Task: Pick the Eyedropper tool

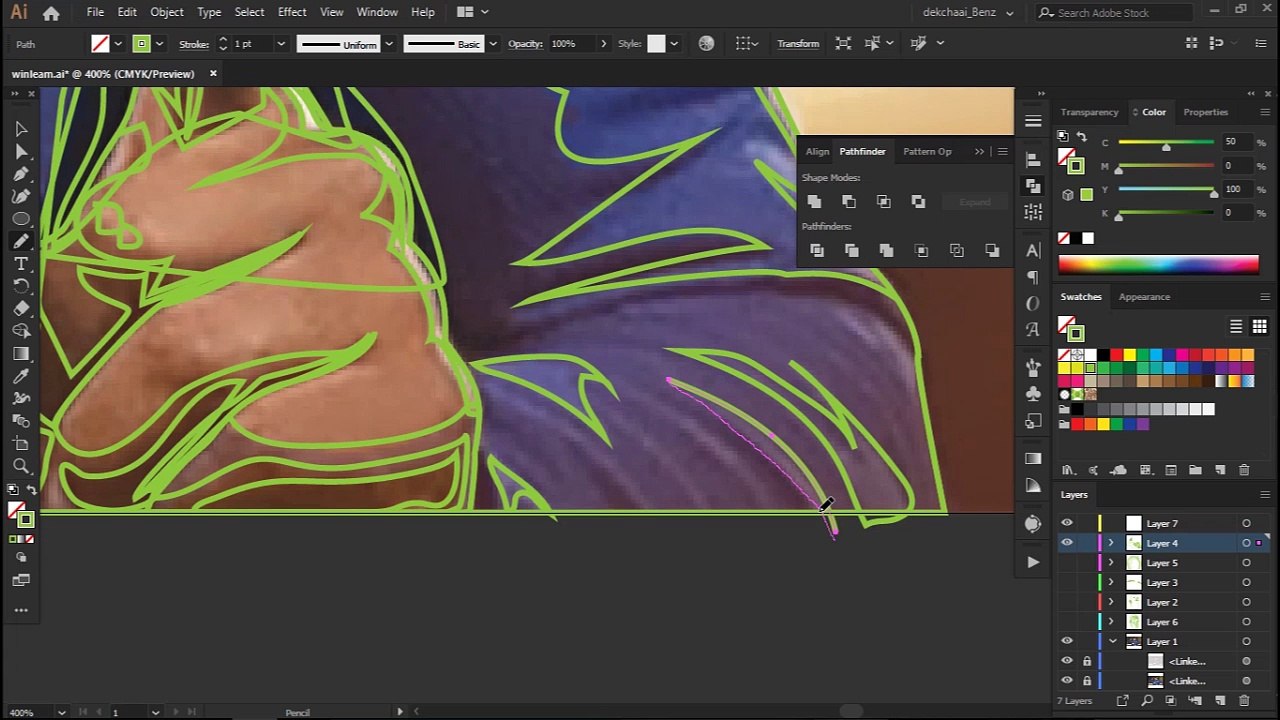Action: click(21, 376)
